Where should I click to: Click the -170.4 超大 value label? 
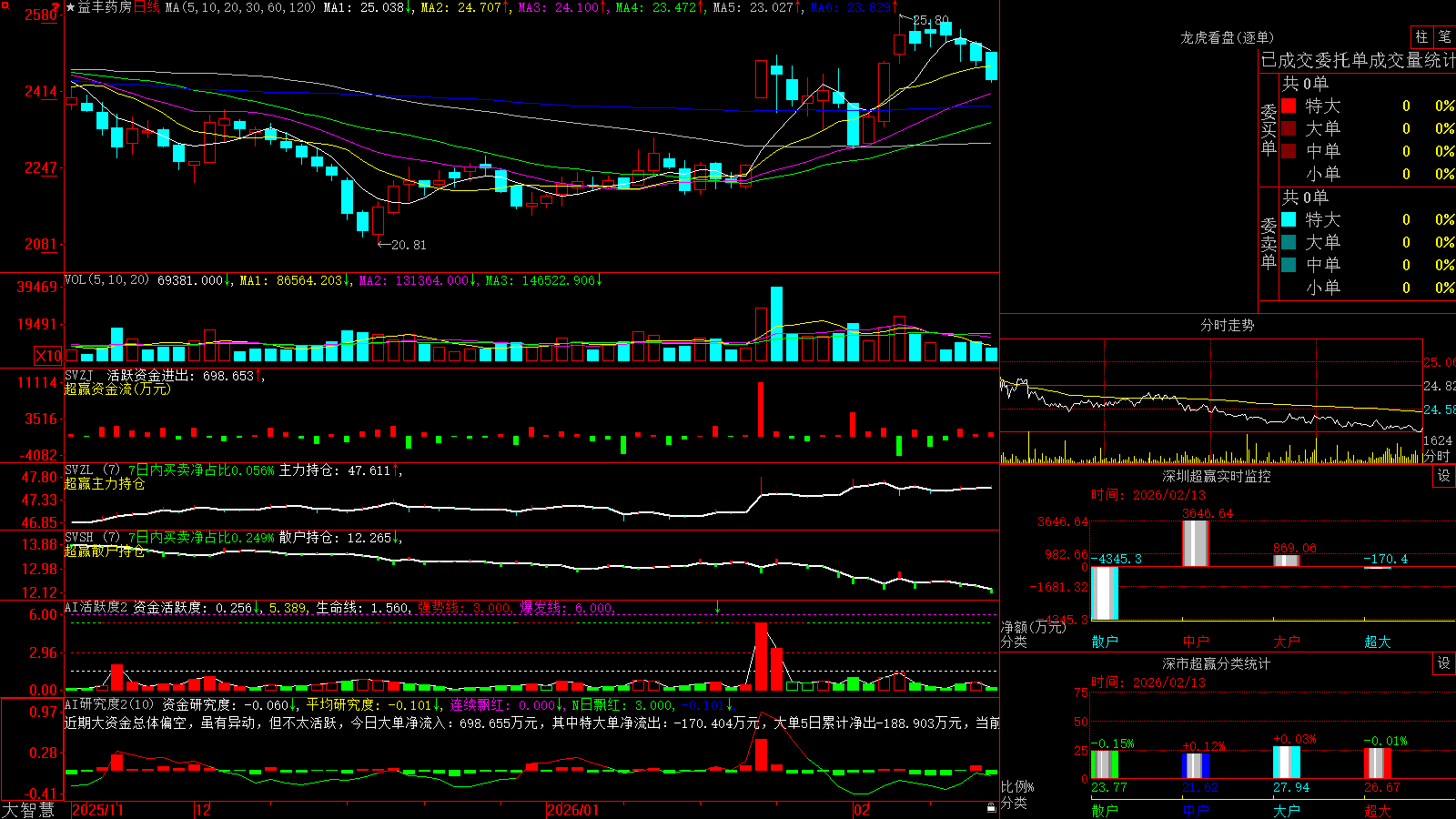pyautogui.click(x=1386, y=559)
